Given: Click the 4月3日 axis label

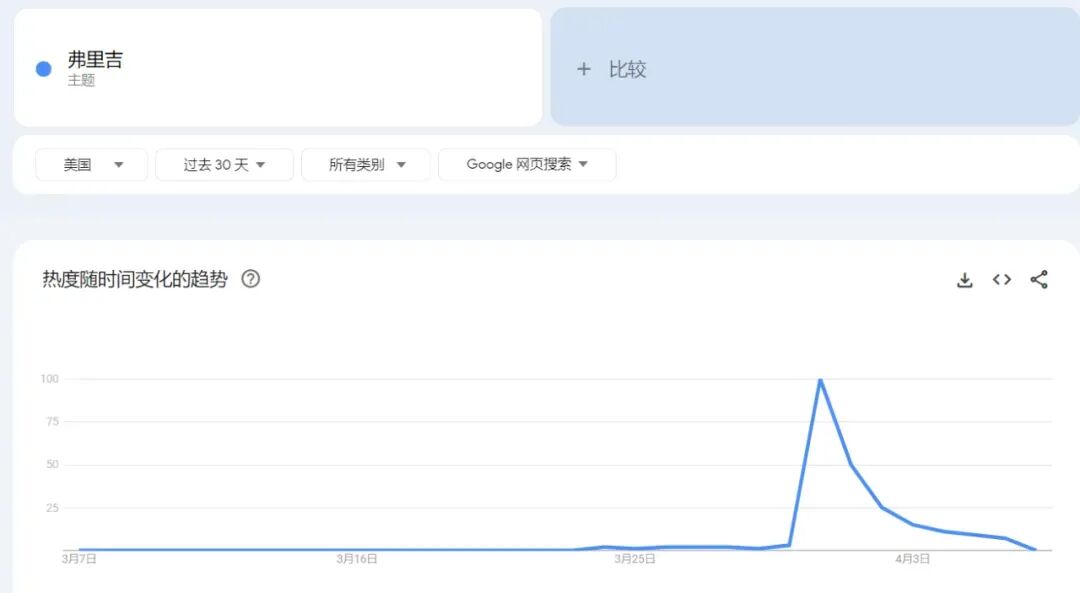Looking at the screenshot, I should (913, 559).
